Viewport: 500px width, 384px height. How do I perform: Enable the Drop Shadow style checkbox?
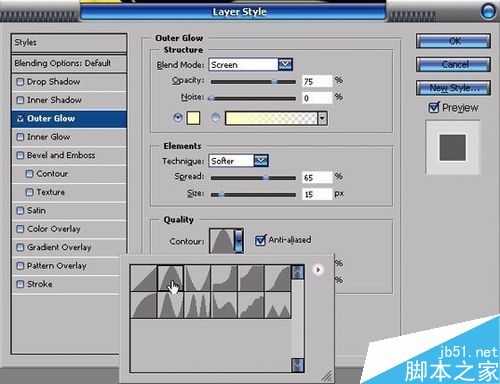(20, 82)
